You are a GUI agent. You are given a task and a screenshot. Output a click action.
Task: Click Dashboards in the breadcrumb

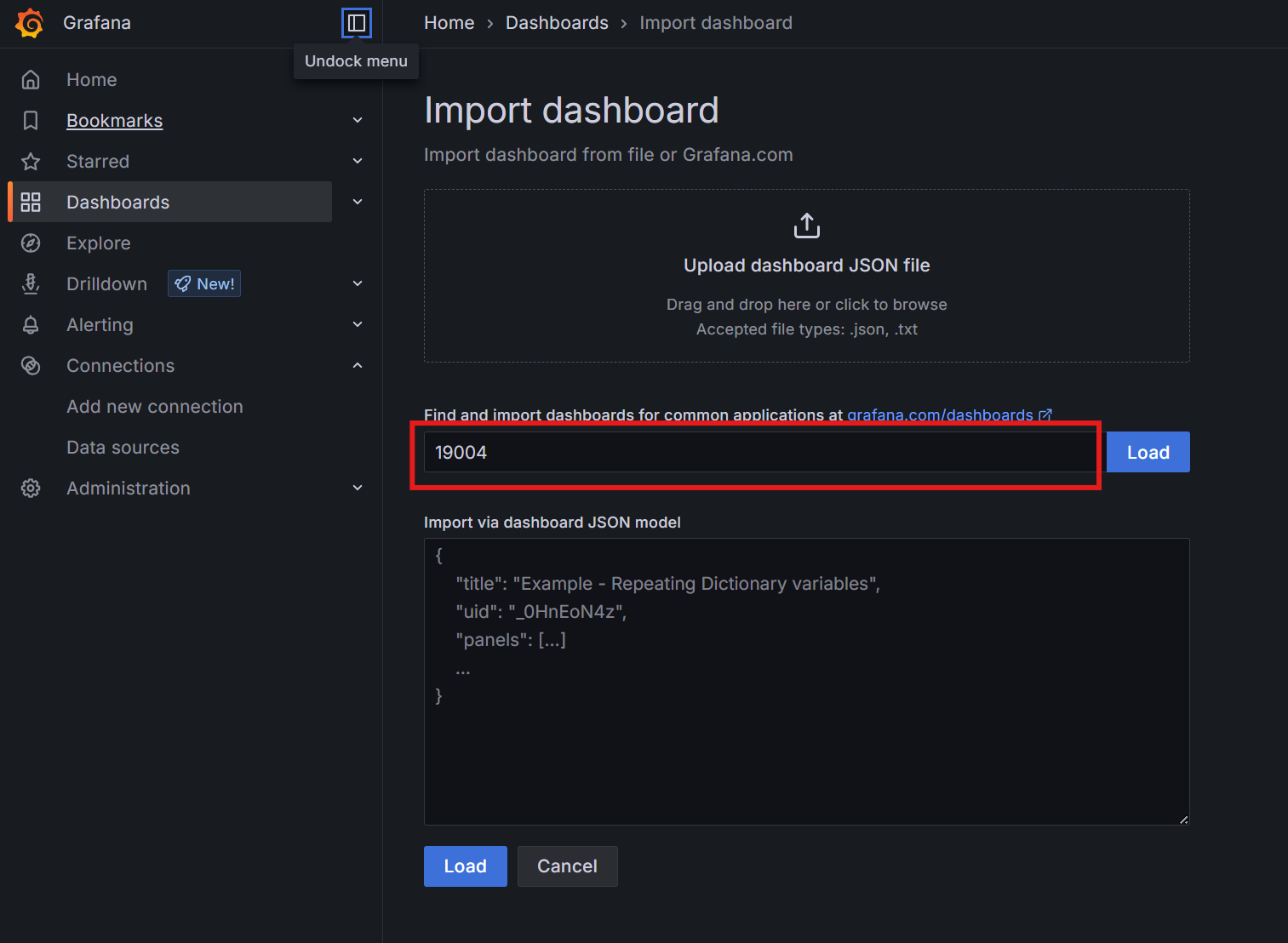557,23
